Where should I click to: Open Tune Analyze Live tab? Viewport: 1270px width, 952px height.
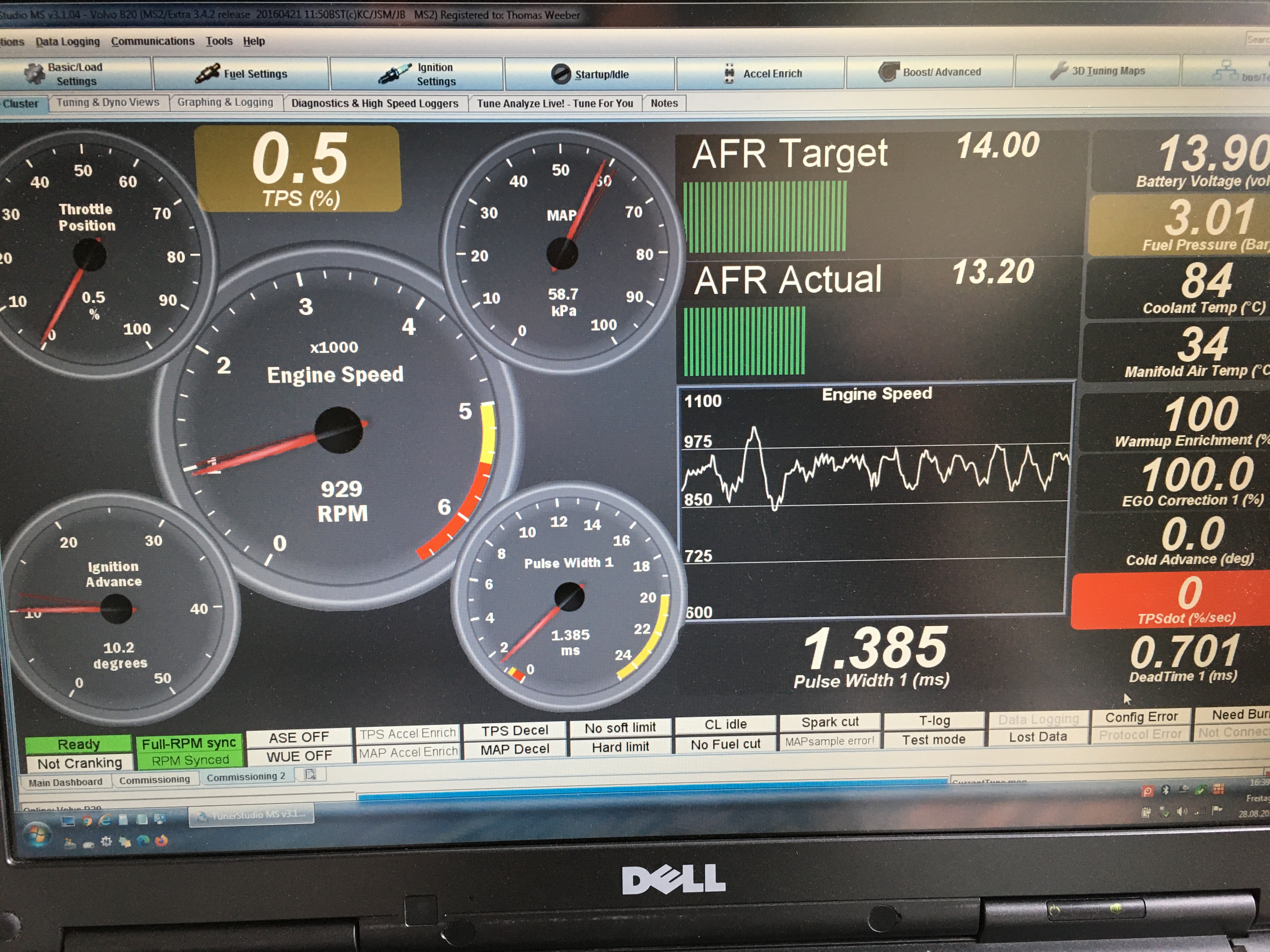(555, 103)
